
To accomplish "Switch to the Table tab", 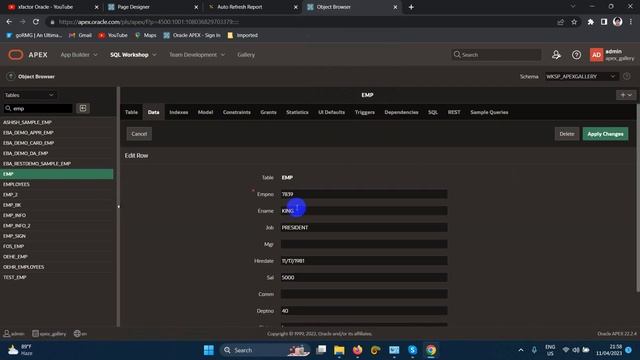I will 131,112.
